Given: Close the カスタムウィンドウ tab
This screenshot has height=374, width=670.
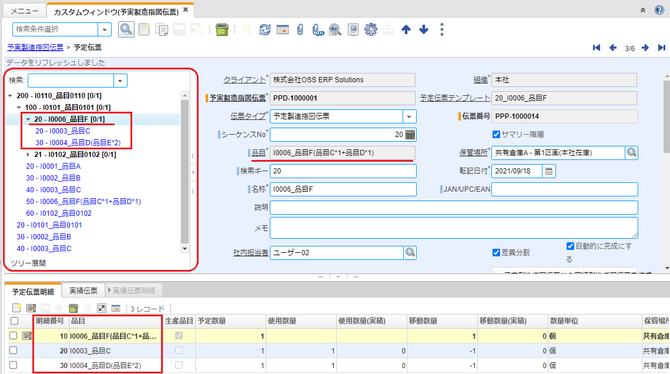Looking at the screenshot, I should click(x=185, y=10).
